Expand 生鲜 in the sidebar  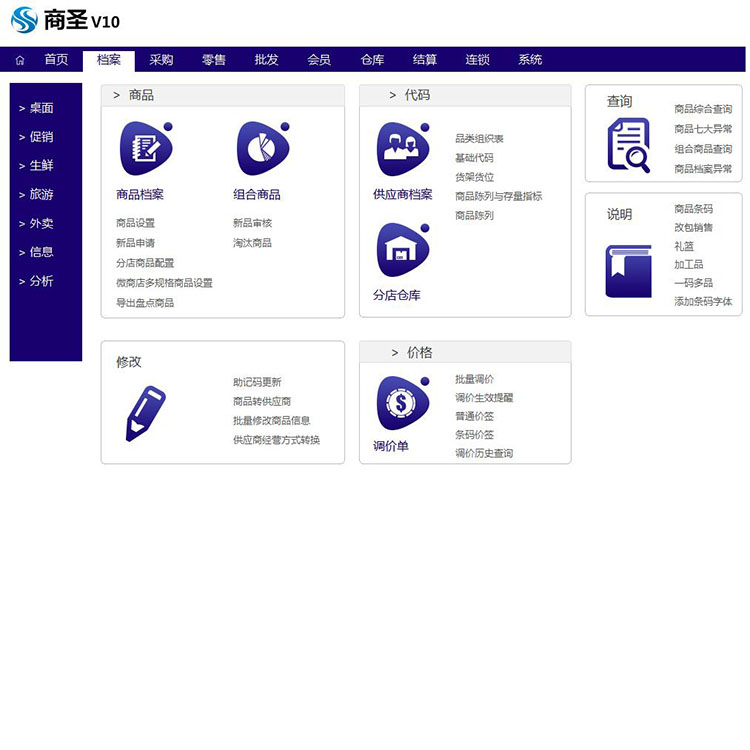(x=36, y=165)
